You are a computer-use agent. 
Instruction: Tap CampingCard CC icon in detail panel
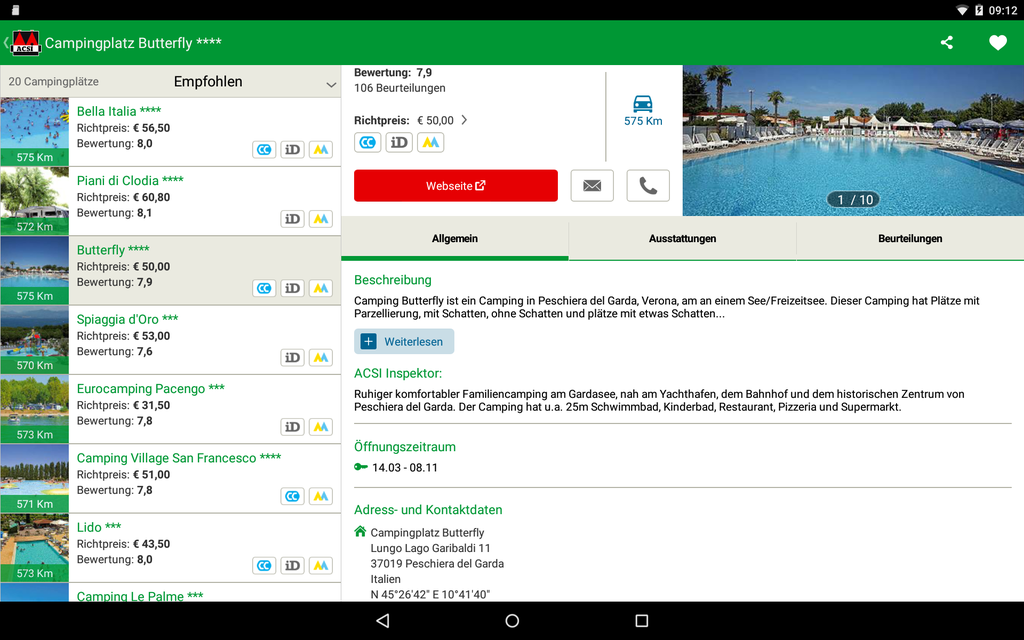(x=368, y=142)
